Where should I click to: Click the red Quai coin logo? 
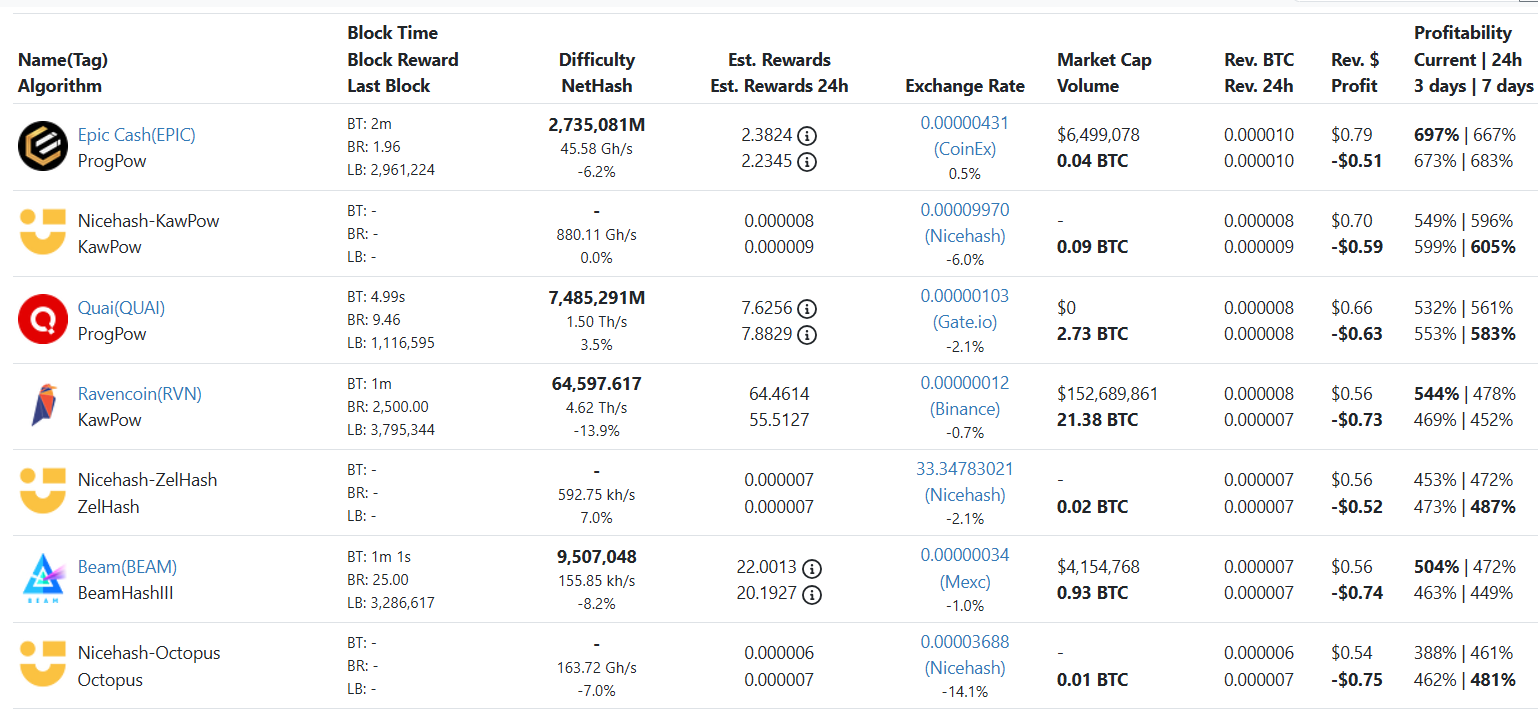pyautogui.click(x=43, y=320)
